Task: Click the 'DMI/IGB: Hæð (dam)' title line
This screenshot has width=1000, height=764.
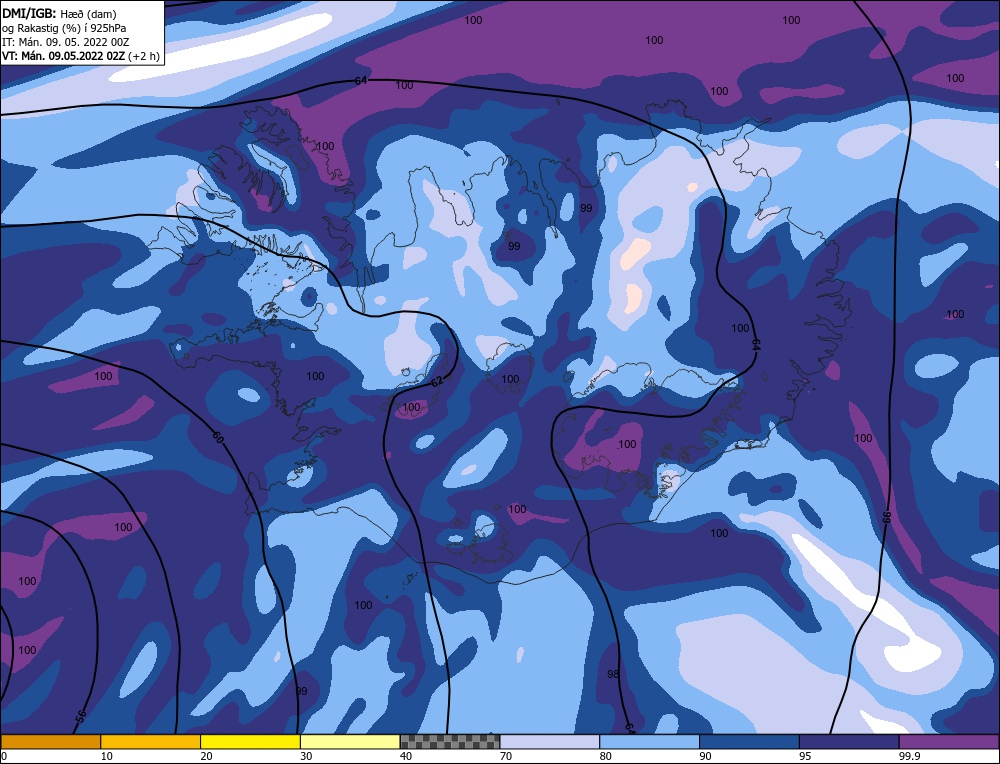Action: pyautogui.click(x=59, y=13)
